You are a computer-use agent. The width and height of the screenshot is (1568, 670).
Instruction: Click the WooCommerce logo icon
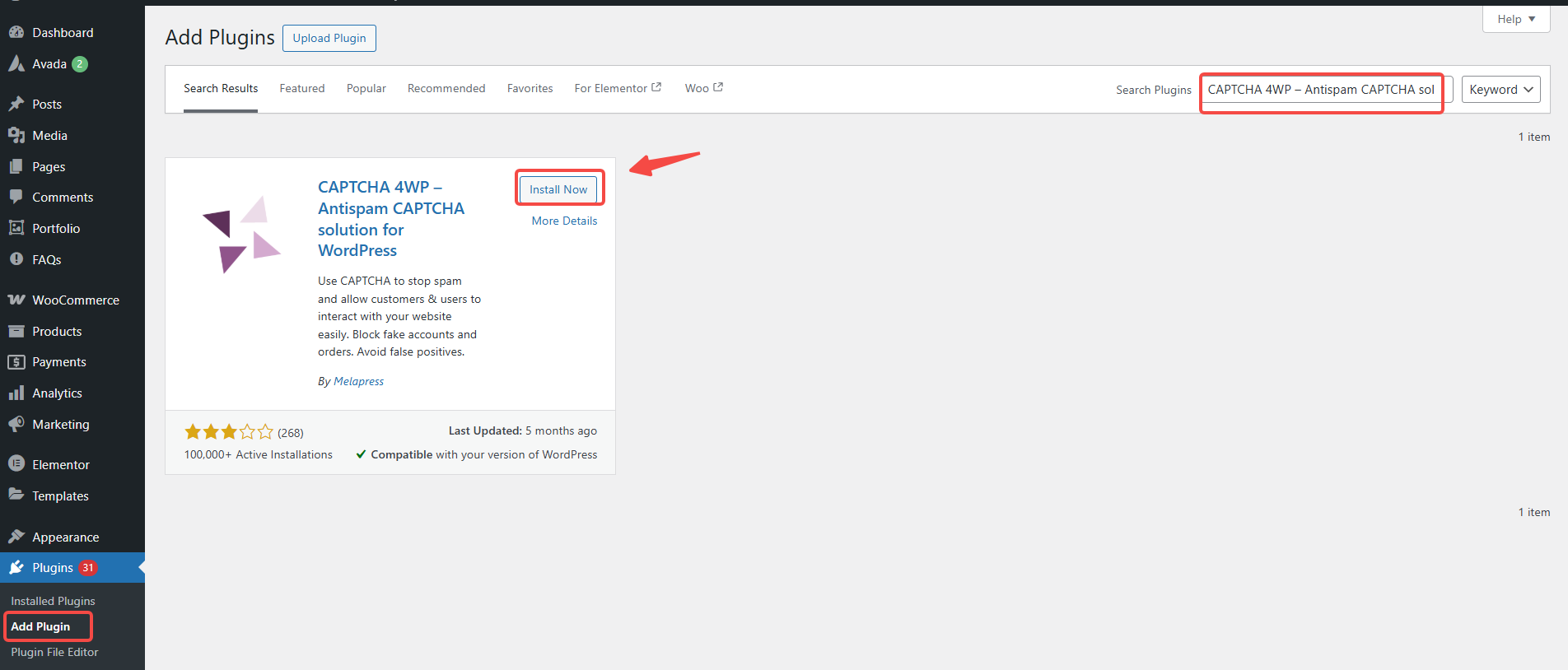16,300
